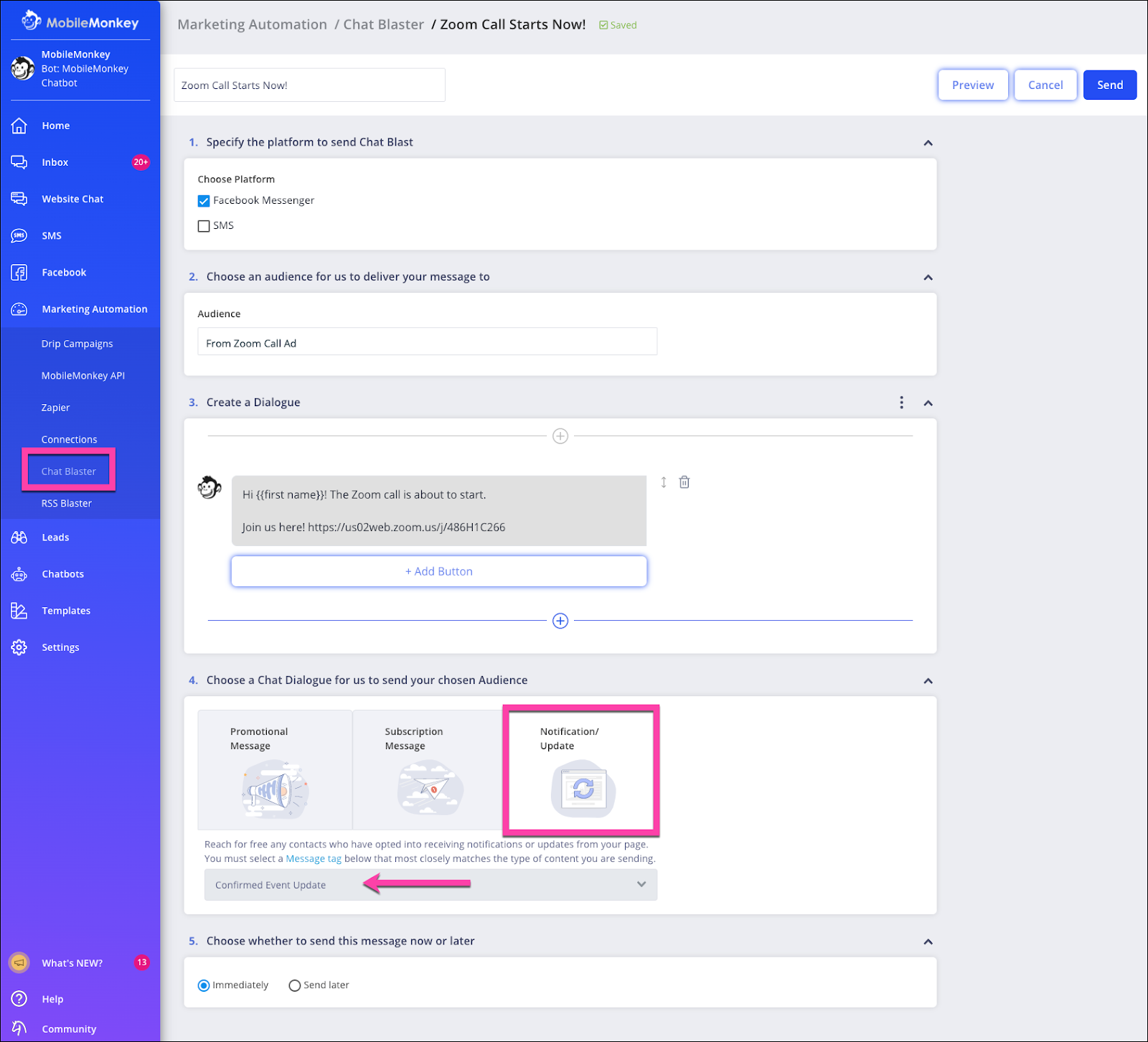This screenshot has width=1148, height=1042.
Task: Open the three-dot menu for Create a Dialogue
Action: tap(902, 403)
